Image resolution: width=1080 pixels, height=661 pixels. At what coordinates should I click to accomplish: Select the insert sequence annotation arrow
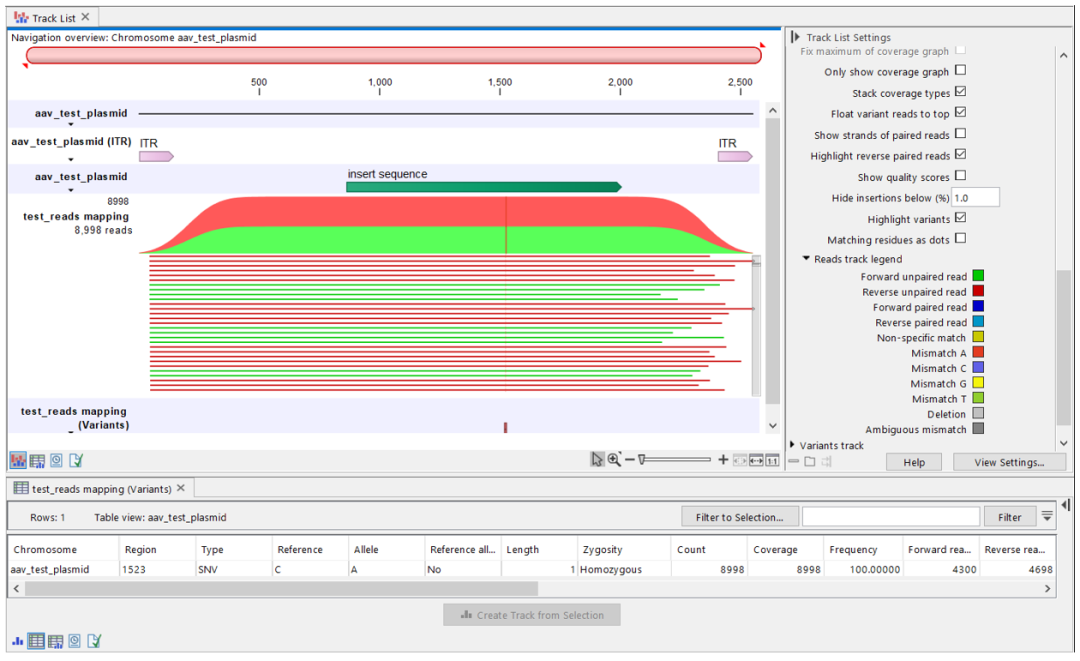pyautogui.click(x=484, y=187)
